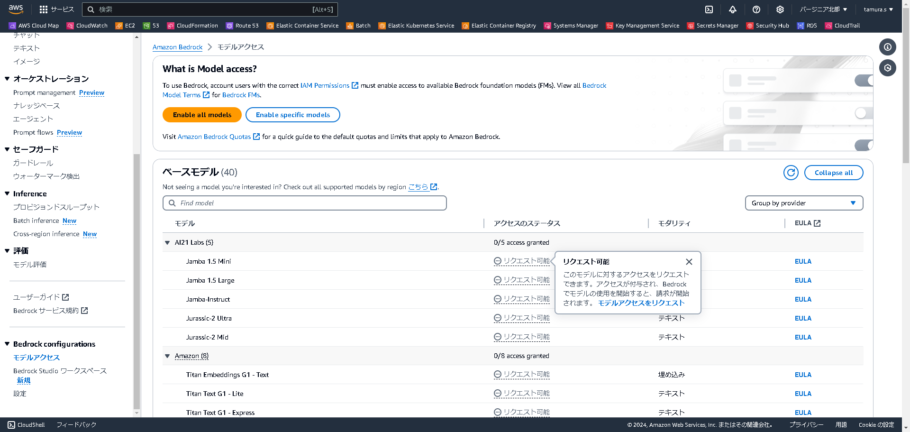Open Elastic Kubernetes Service bookmark
The width and height of the screenshot is (910, 432).
pyautogui.click(x=416, y=26)
